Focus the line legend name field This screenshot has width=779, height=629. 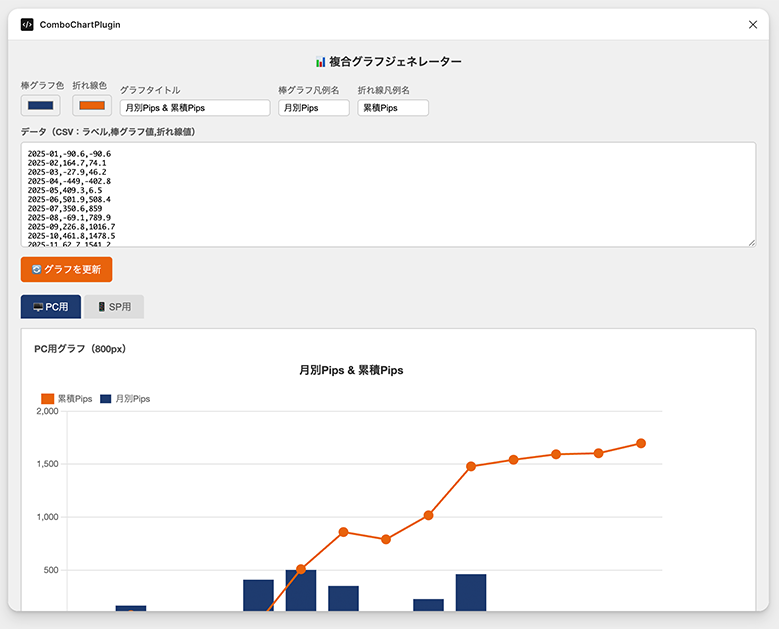point(393,108)
